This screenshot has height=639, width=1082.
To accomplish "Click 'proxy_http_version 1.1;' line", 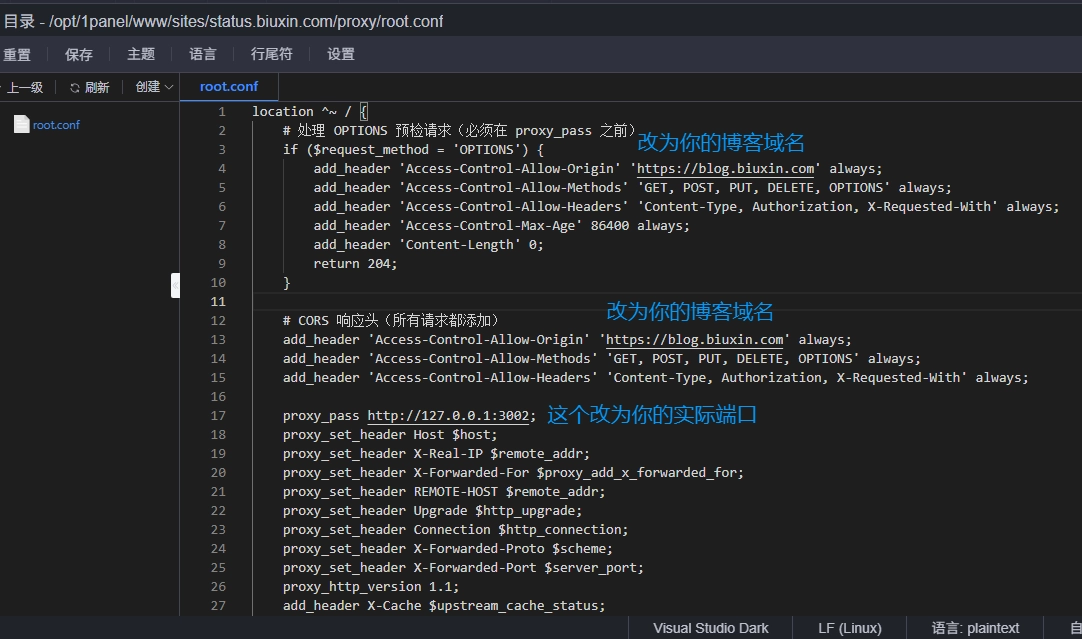I will [x=371, y=587].
